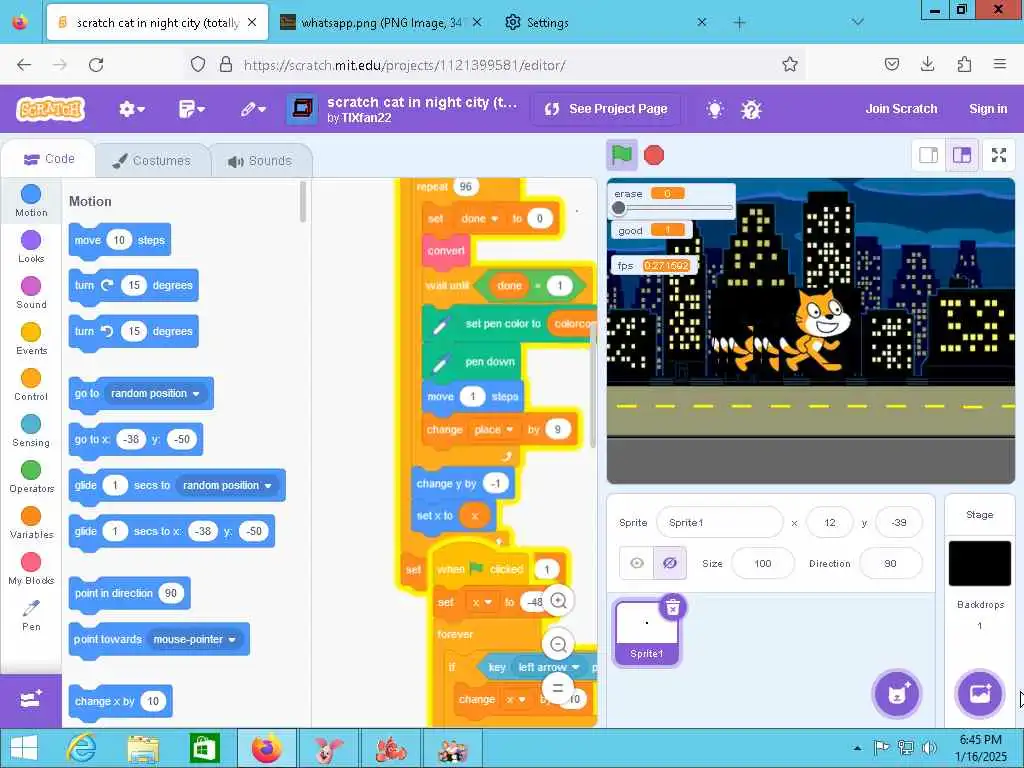Open the Firefox downloads panel

[927, 64]
